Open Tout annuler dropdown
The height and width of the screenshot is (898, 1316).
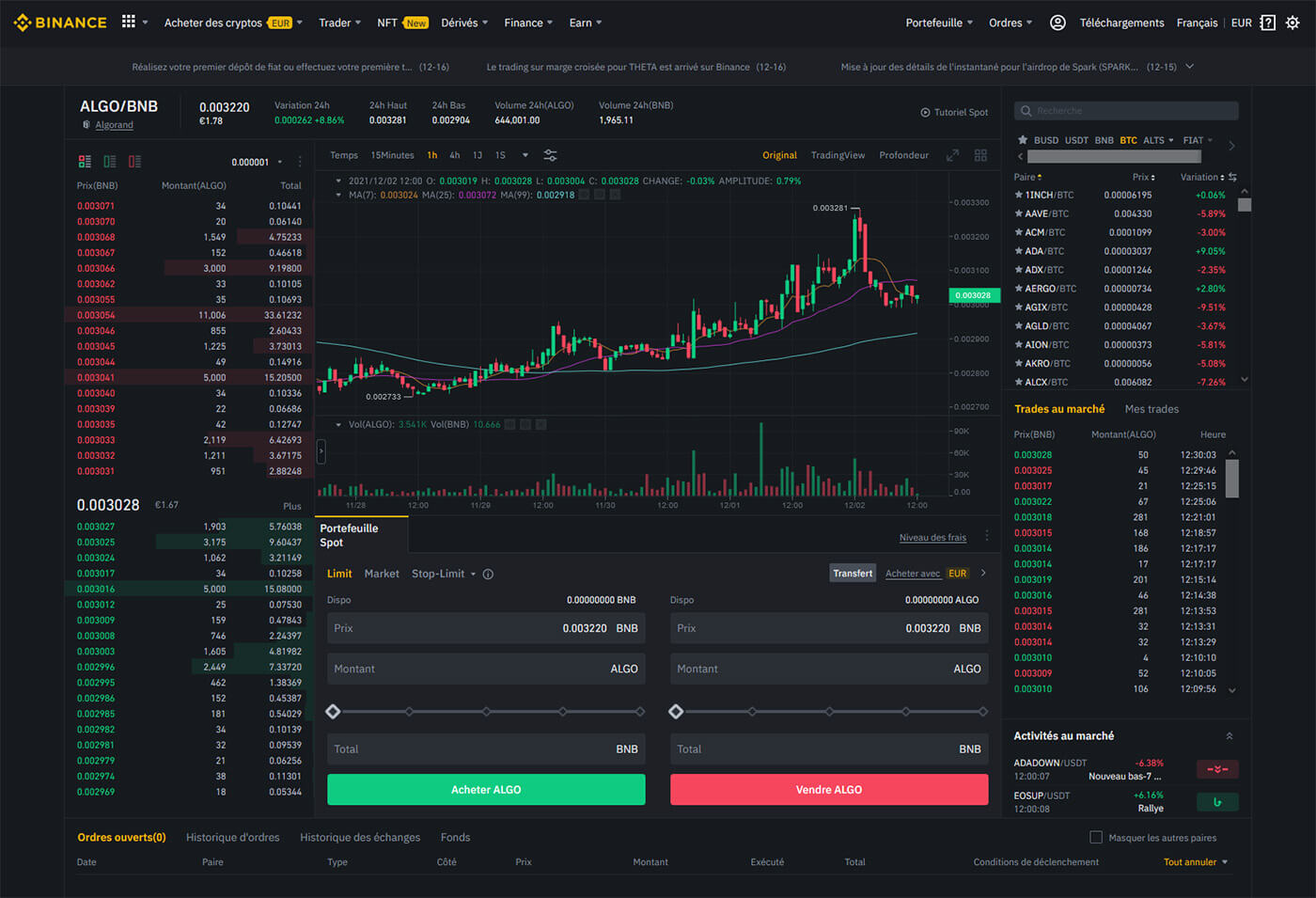1196,862
